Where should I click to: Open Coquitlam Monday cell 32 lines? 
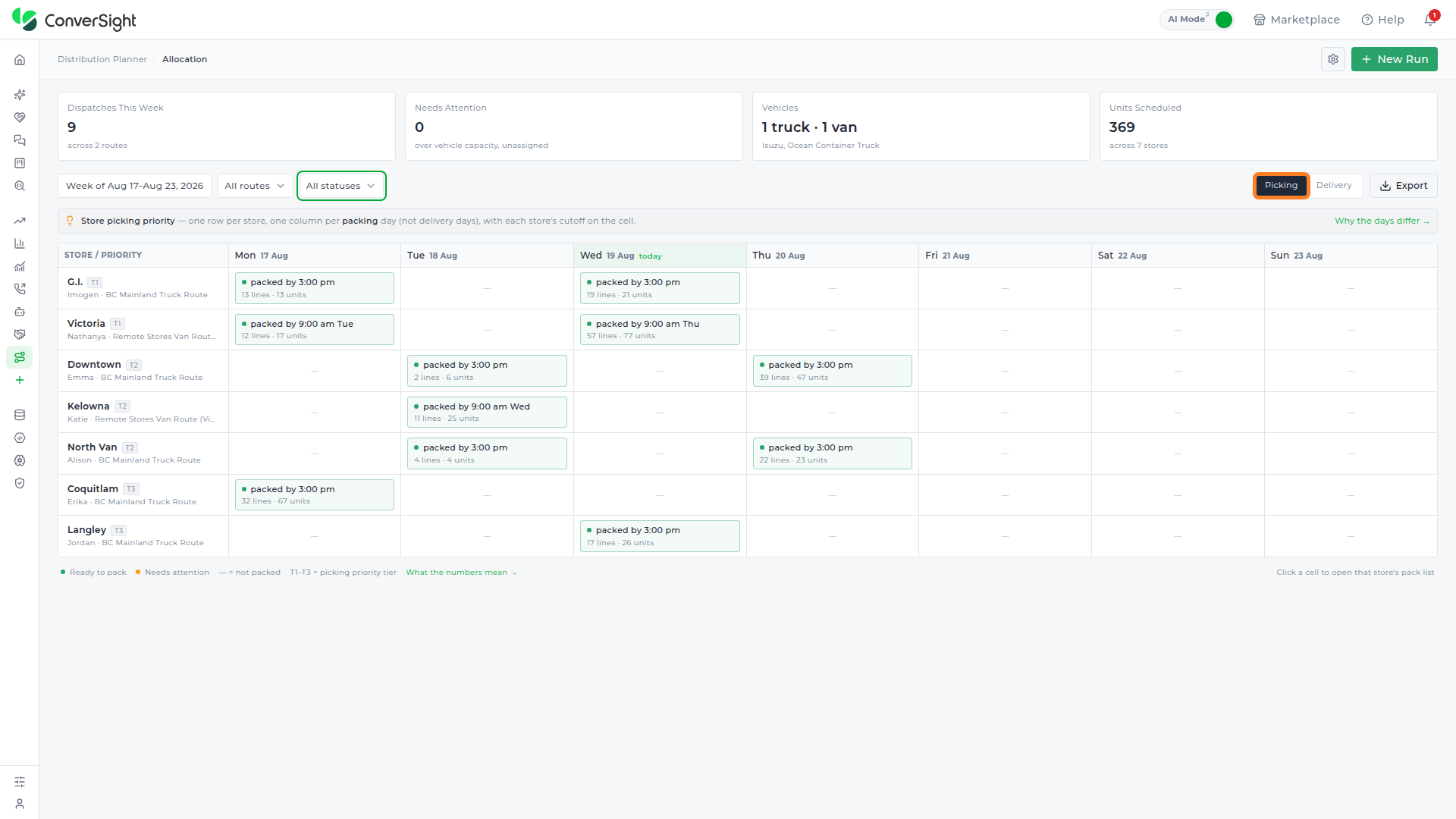314,494
